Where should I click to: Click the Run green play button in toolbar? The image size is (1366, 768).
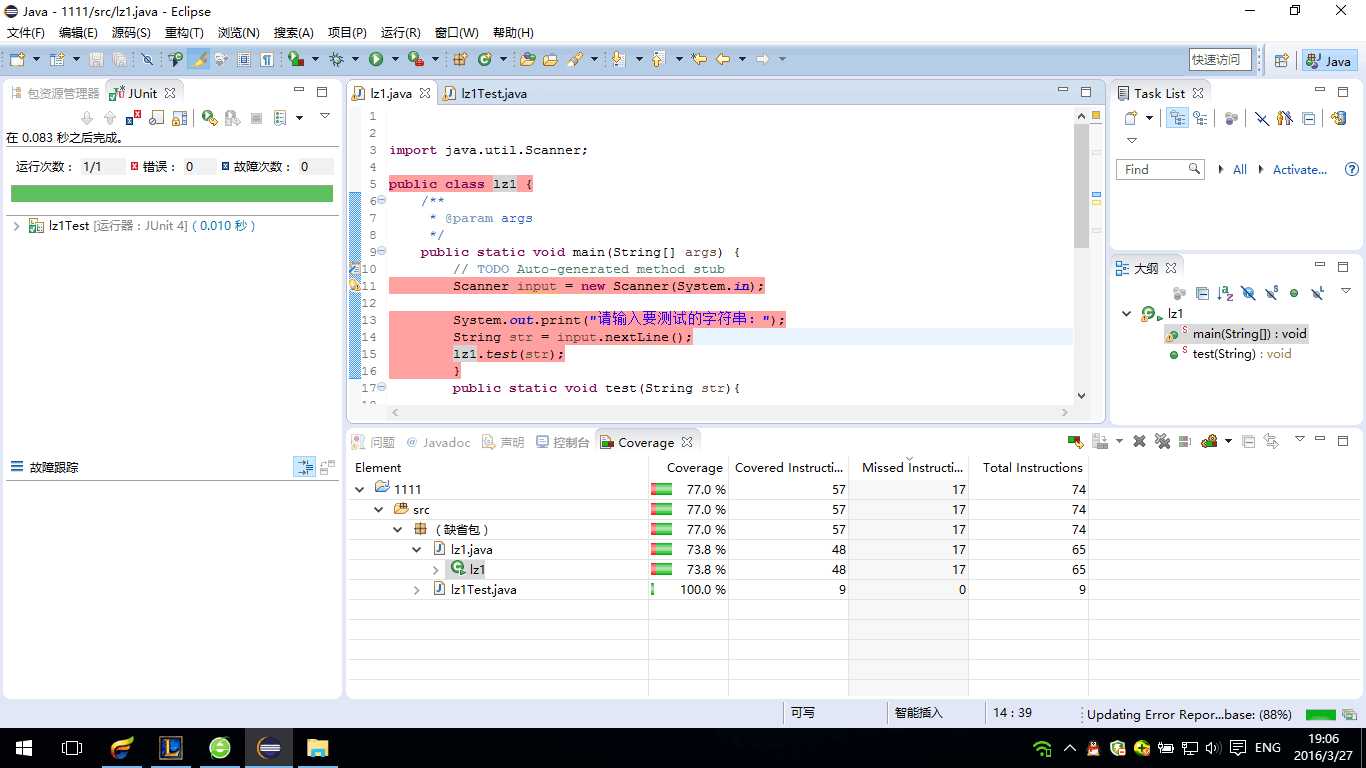(x=375, y=59)
